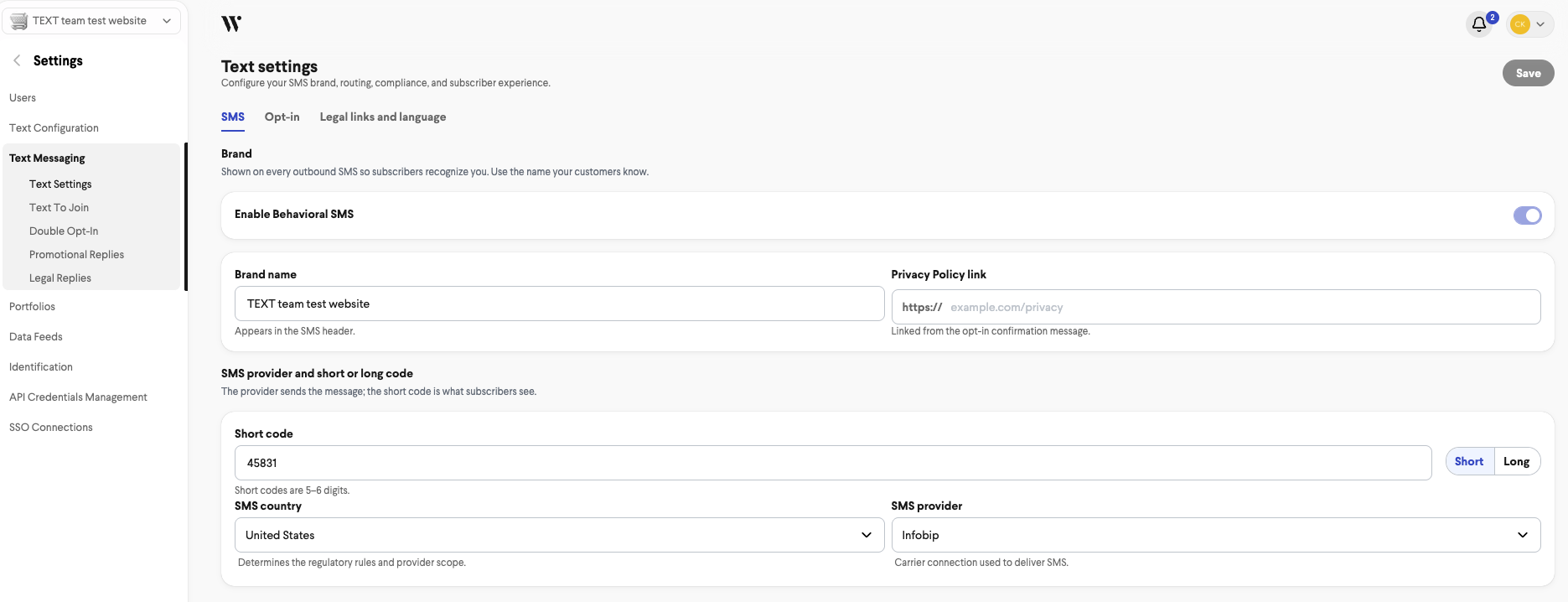Click 'SMS provider and short or long code' heading
Image resolution: width=1568 pixels, height=602 pixels.
[x=317, y=374]
